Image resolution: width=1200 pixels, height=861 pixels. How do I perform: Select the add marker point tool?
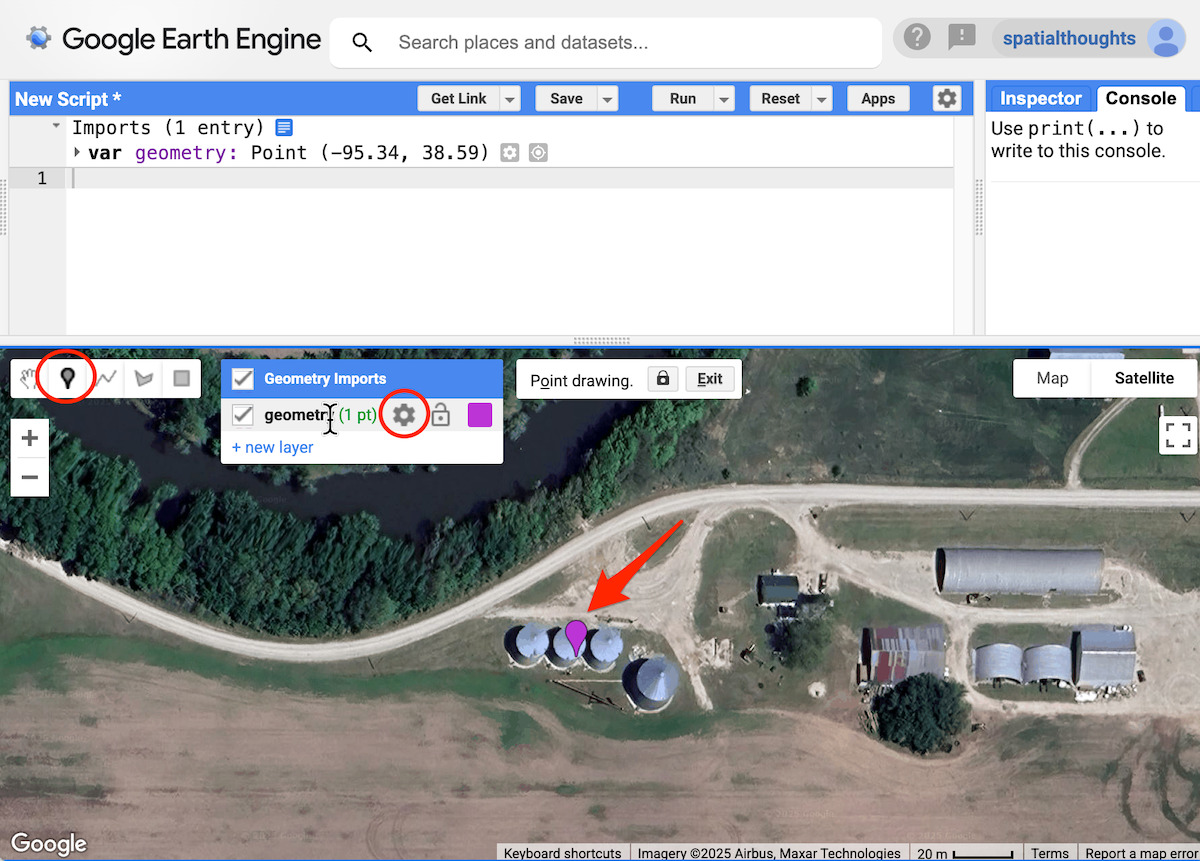67,379
